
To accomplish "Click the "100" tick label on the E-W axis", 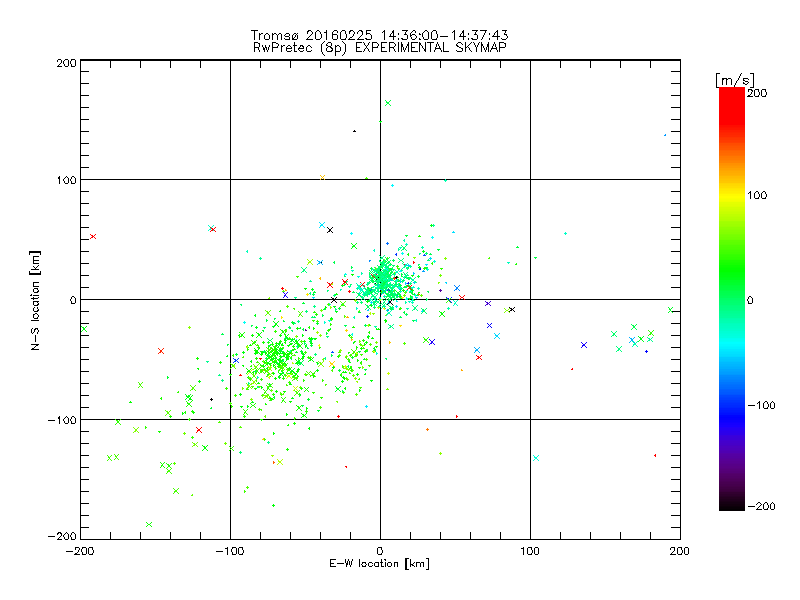I will coord(530,551).
